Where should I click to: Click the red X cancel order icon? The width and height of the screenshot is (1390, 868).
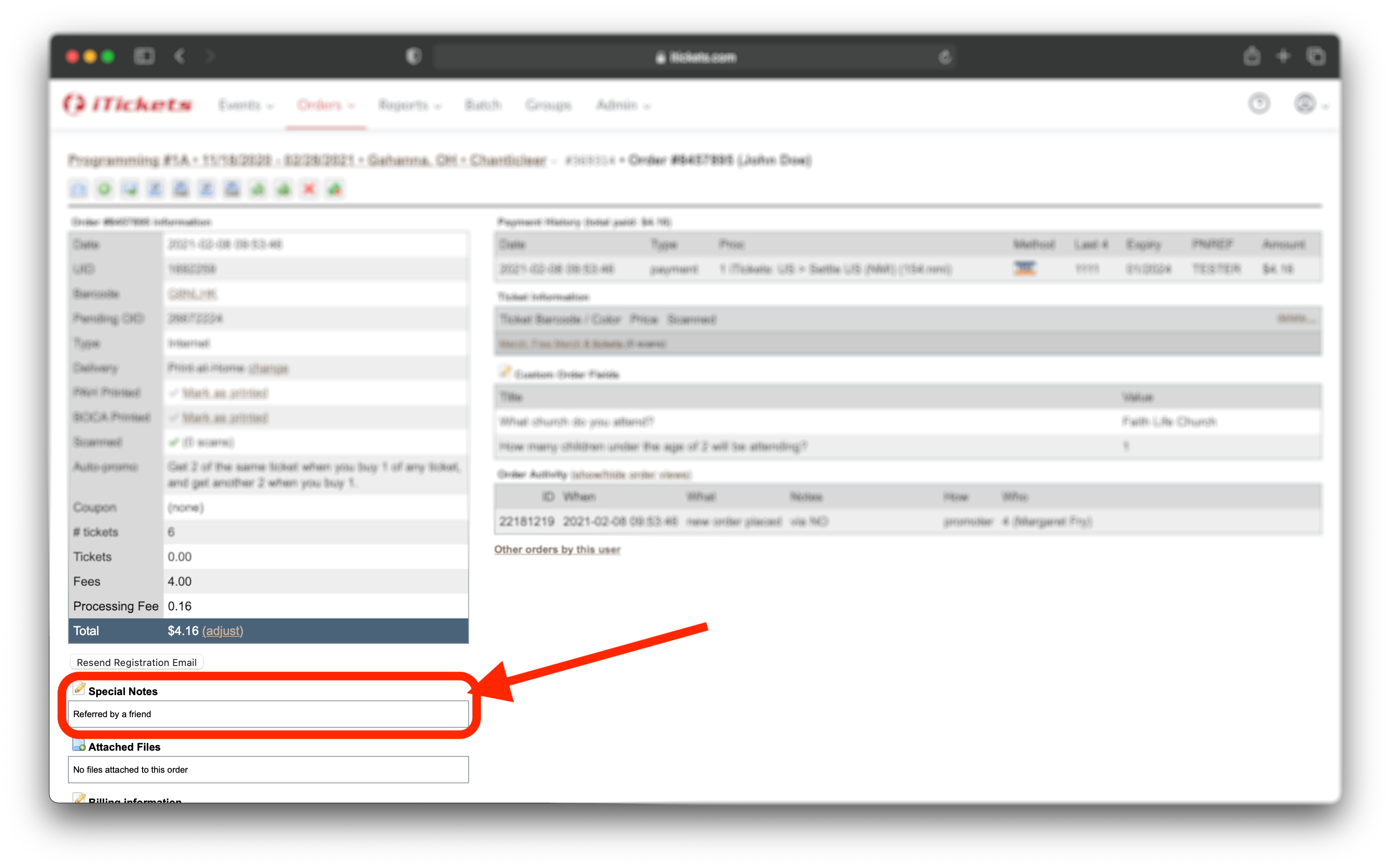(309, 189)
